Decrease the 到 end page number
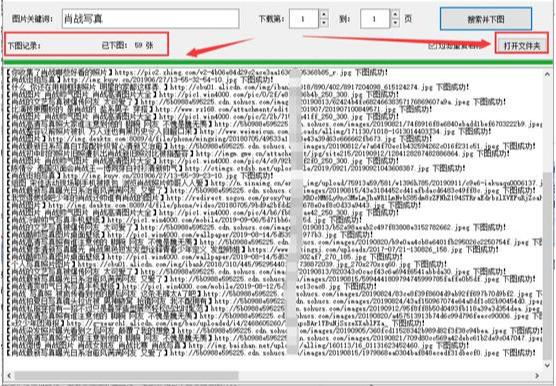Viewport: 556px width, 386px height. click(395, 23)
